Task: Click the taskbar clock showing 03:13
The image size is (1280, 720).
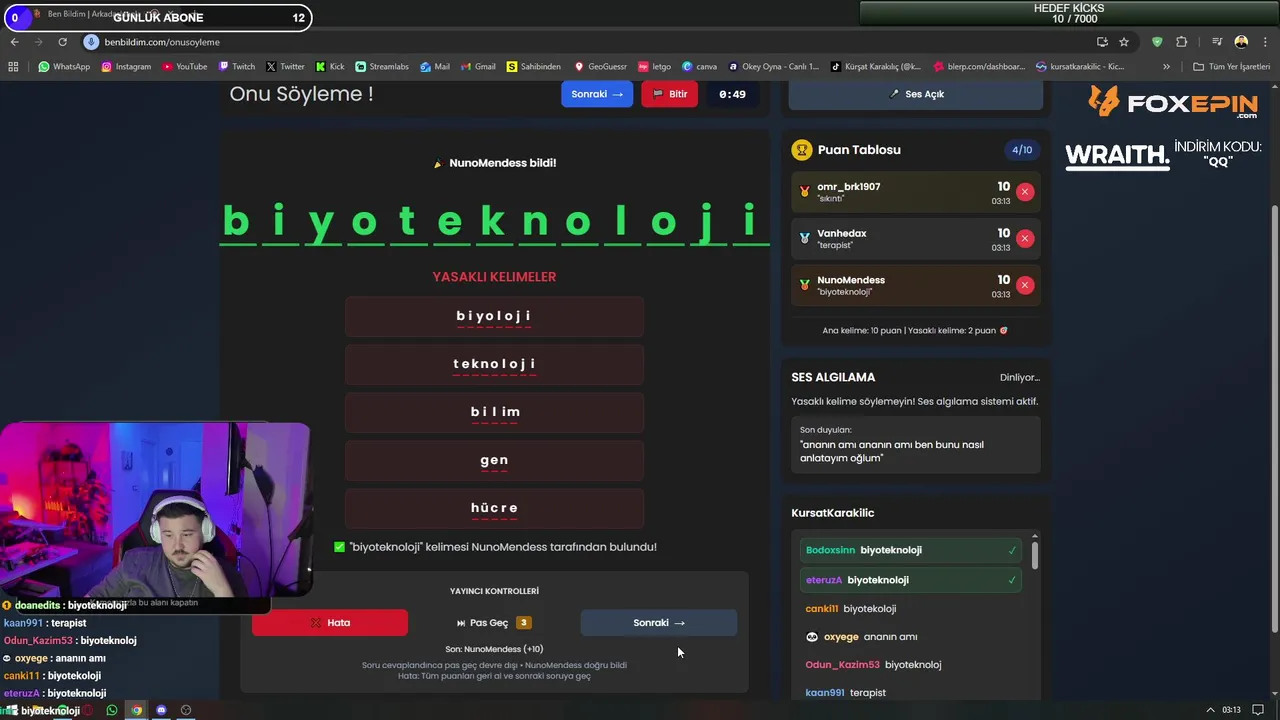Action: pyautogui.click(x=1231, y=710)
